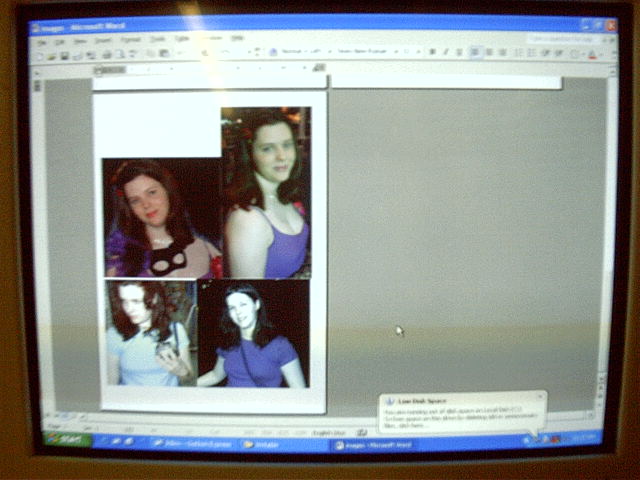
Task: Open the Style dropdown showing Normal + Left
Action: click(x=306, y=51)
